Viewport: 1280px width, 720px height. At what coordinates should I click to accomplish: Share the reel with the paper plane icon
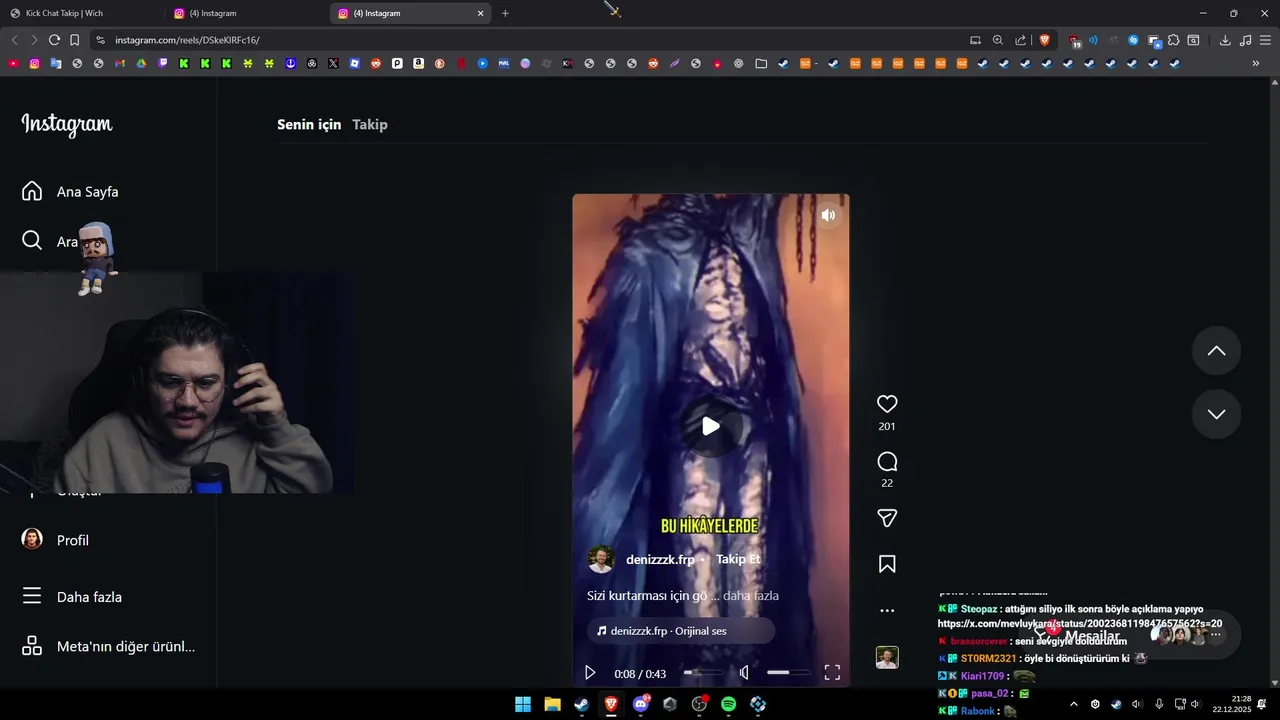887,518
